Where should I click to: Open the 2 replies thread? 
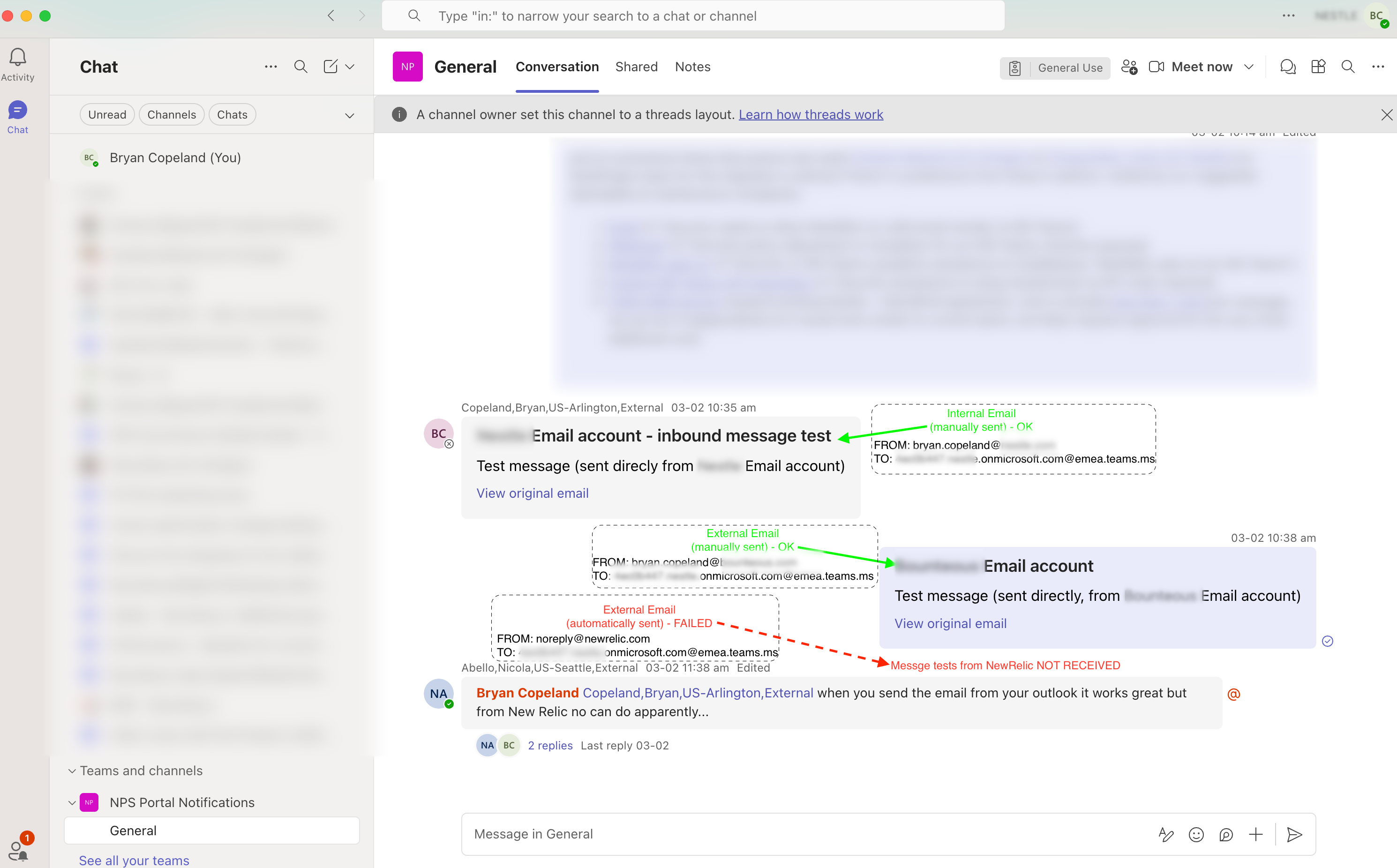550,745
